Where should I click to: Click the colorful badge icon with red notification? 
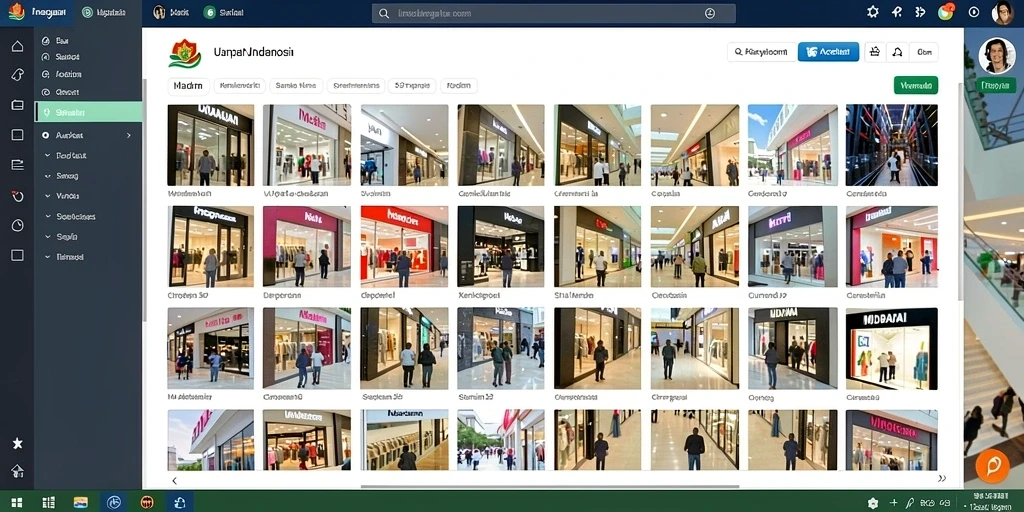[x=945, y=12]
